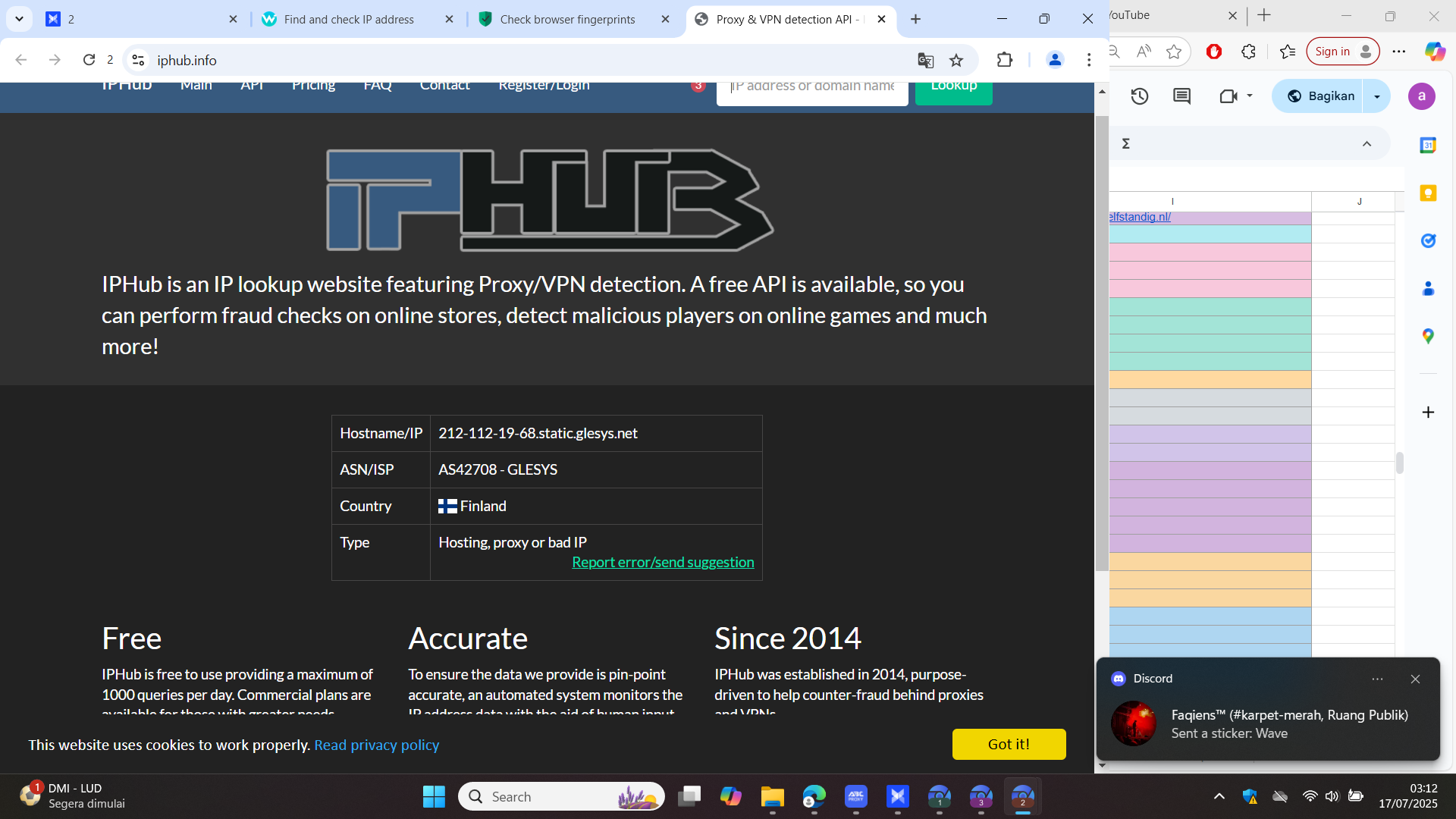
Task: View site information for iphub.info
Action: [138, 60]
